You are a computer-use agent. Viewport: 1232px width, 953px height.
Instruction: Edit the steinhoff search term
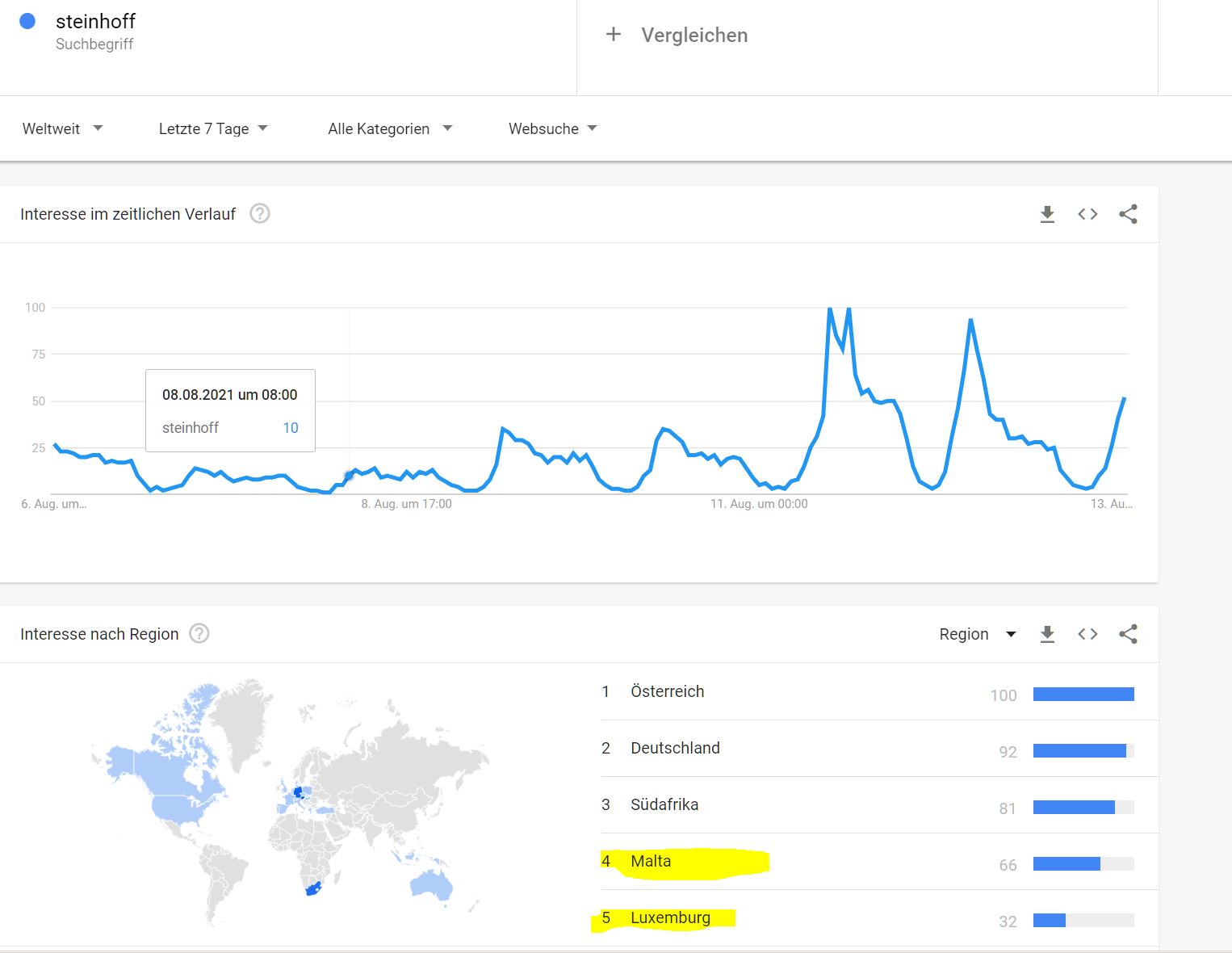pyautogui.click(x=95, y=22)
